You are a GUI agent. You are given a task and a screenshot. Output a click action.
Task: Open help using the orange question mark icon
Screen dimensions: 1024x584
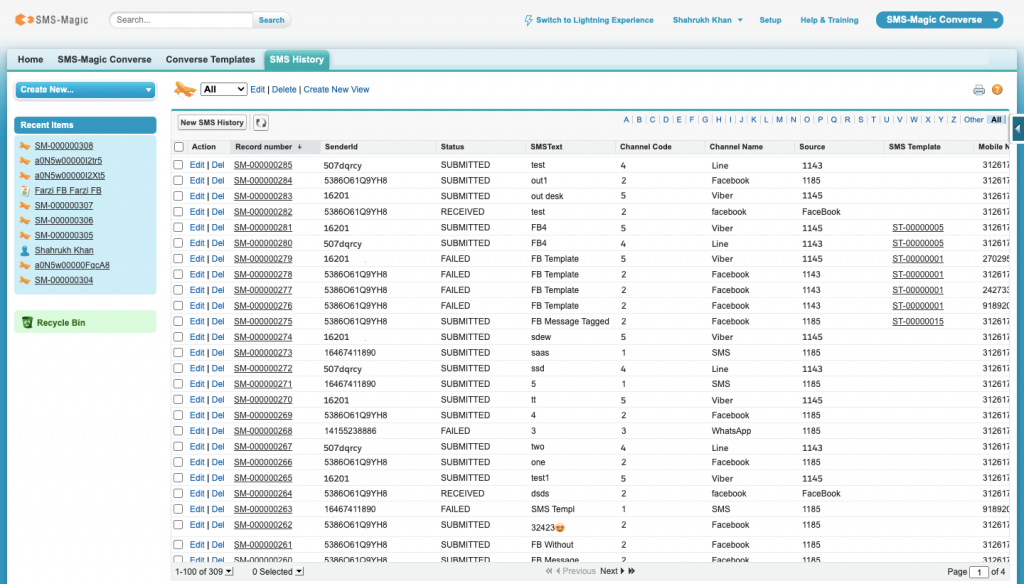[997, 89]
